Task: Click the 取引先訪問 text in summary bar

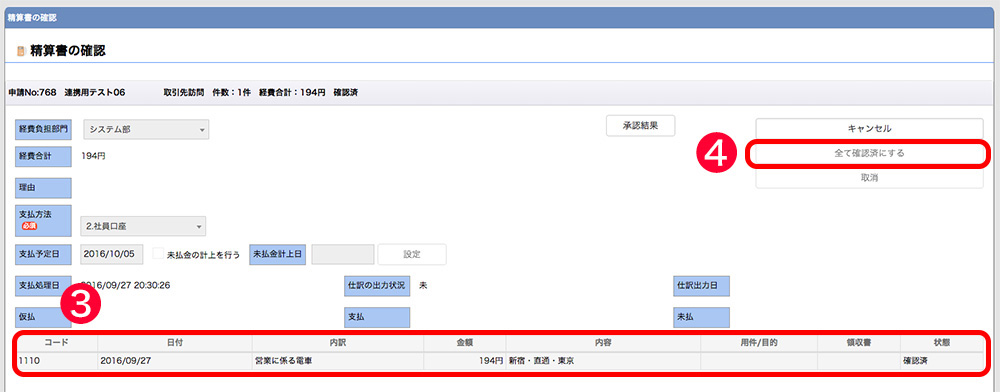Action: 184,92
